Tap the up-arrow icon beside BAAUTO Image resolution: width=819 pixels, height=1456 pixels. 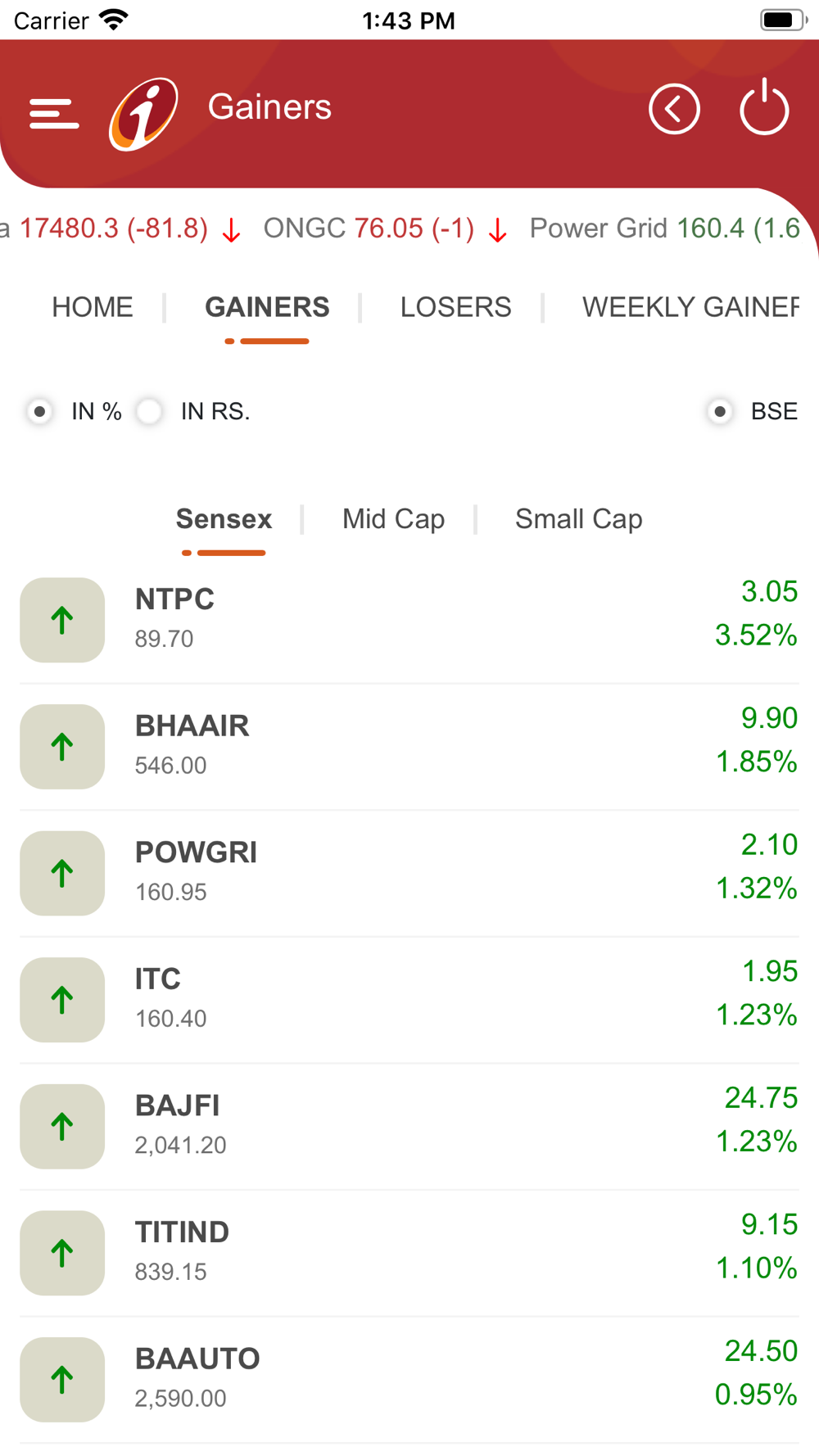pyautogui.click(x=62, y=1380)
